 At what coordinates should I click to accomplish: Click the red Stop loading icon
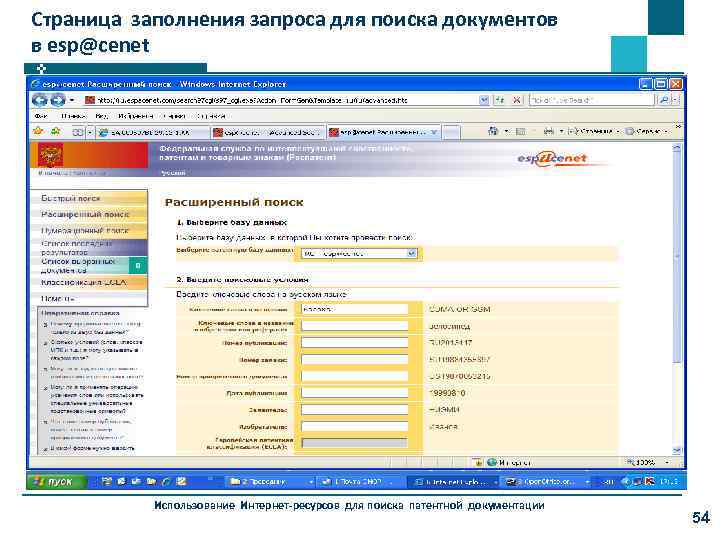(x=517, y=100)
